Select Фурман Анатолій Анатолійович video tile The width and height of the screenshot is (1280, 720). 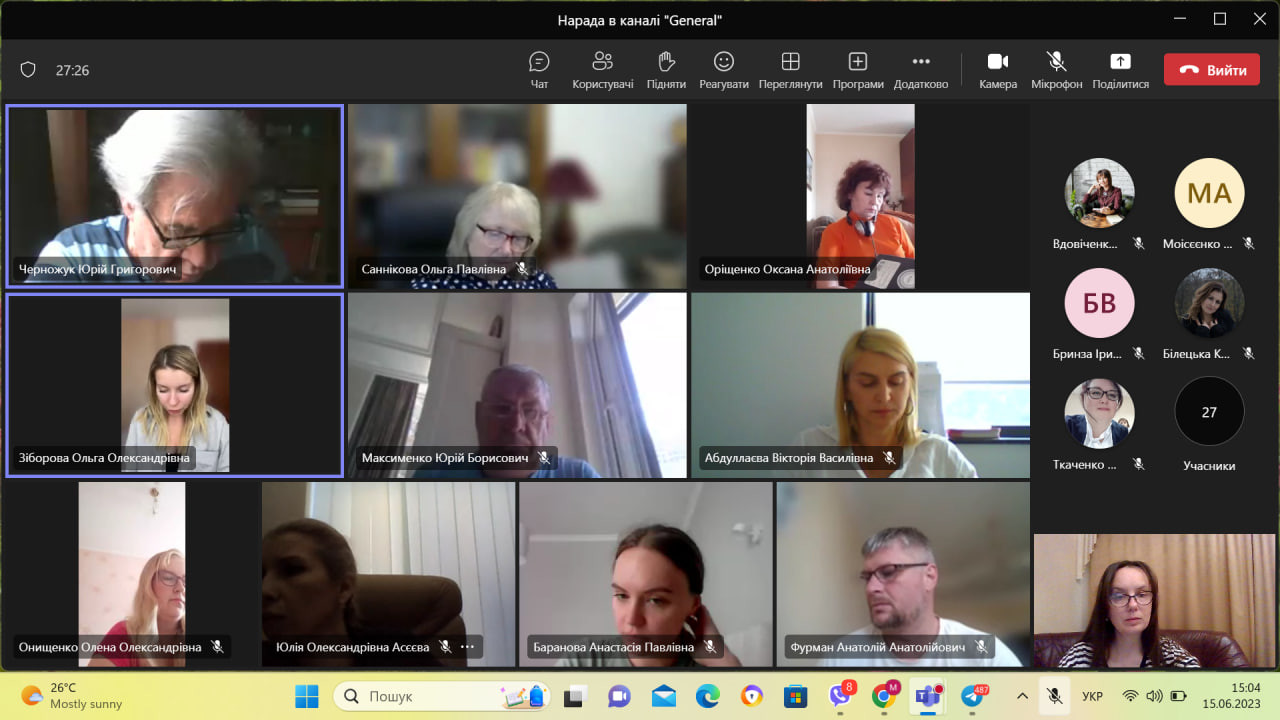point(903,574)
